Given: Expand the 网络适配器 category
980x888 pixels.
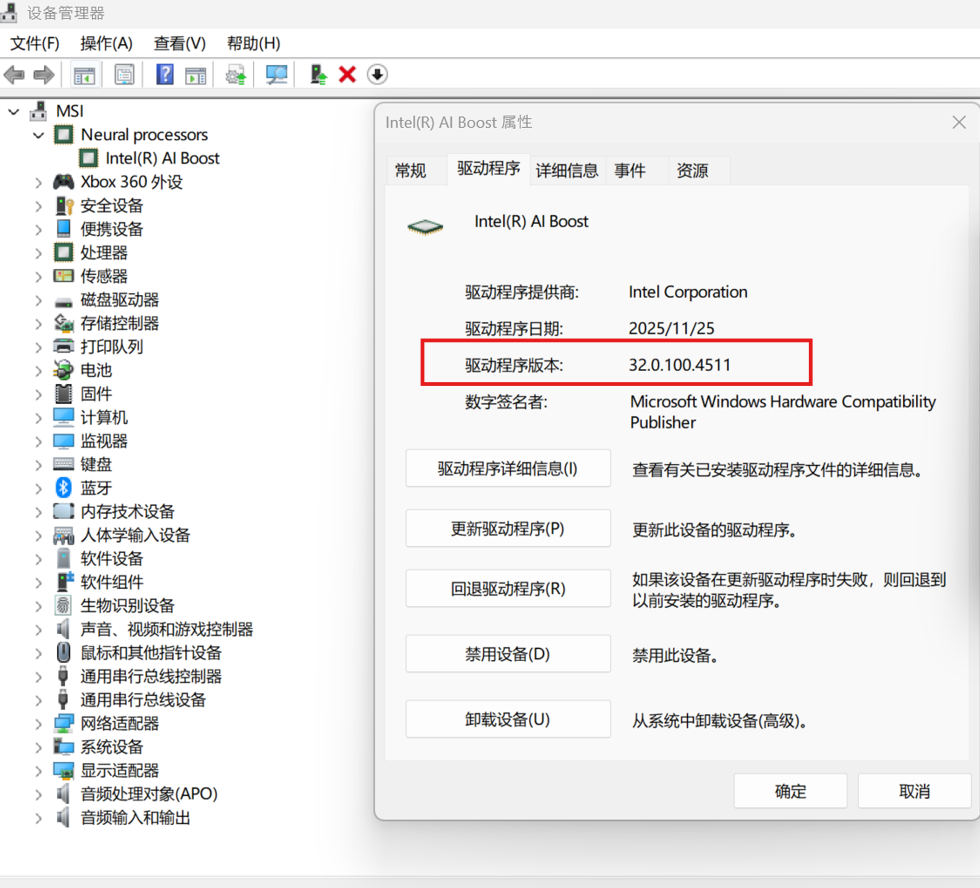Looking at the screenshot, I should point(39,724).
